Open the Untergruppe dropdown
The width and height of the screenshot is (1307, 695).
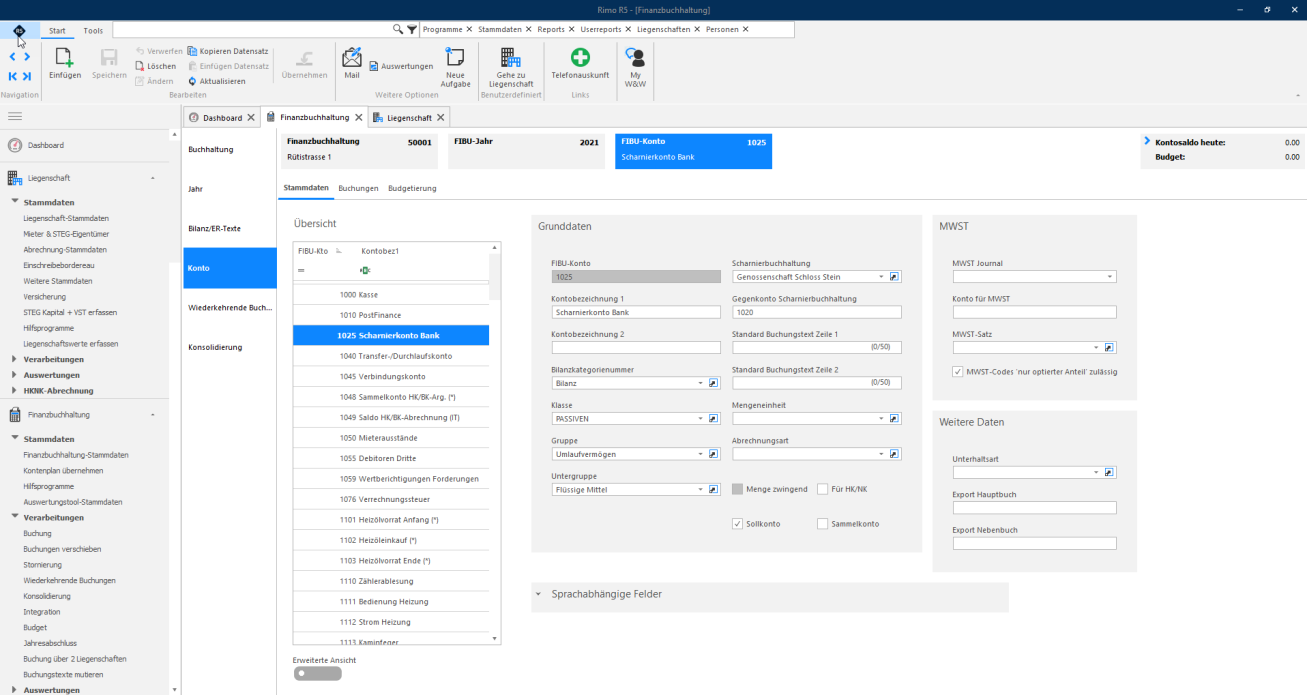point(700,489)
